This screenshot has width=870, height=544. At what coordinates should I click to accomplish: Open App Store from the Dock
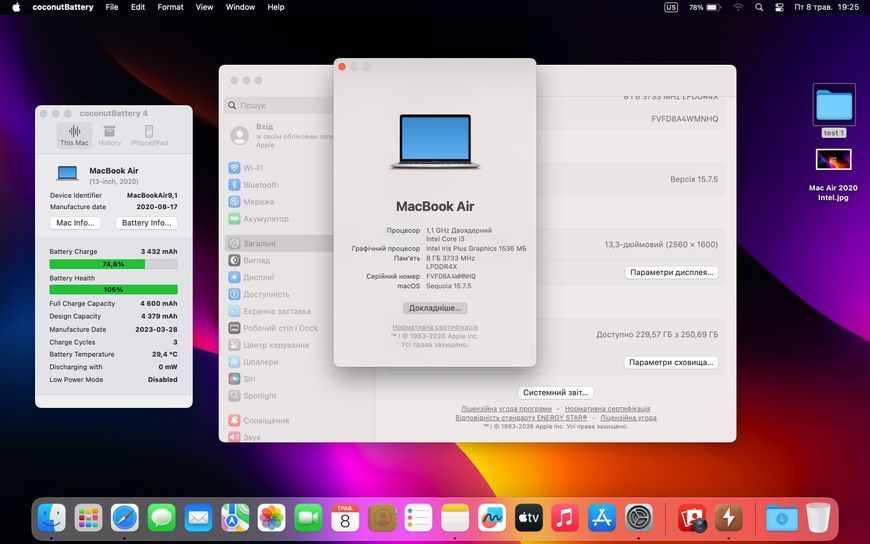pos(601,518)
